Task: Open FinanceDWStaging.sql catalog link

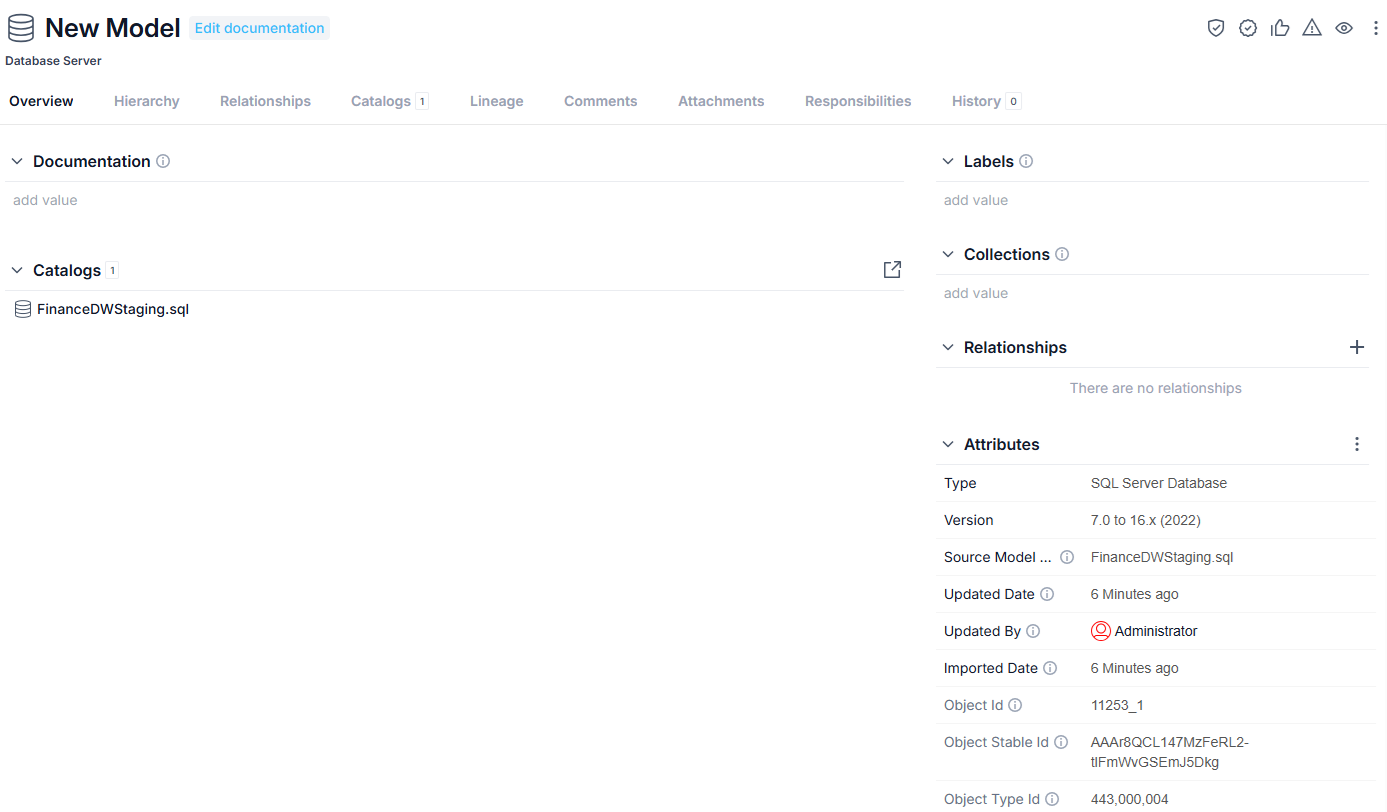Action: [x=113, y=309]
